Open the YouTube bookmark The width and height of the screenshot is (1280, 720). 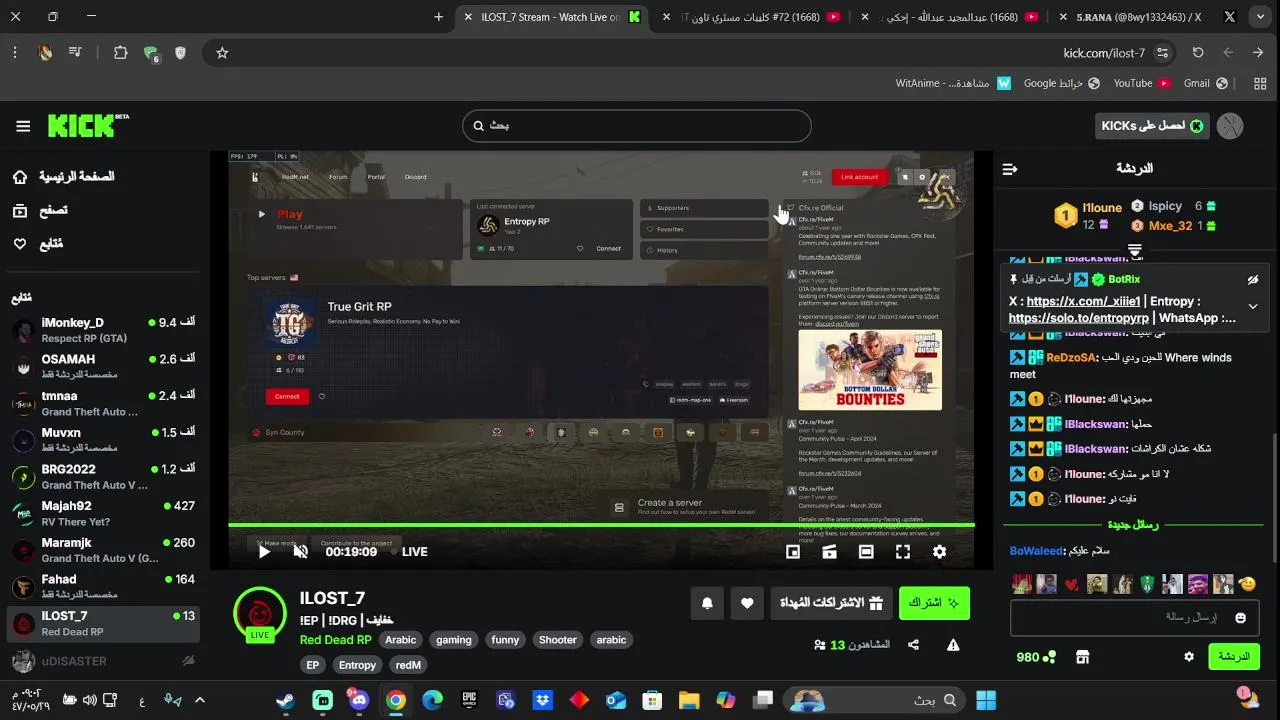pyautogui.click(x=1141, y=84)
